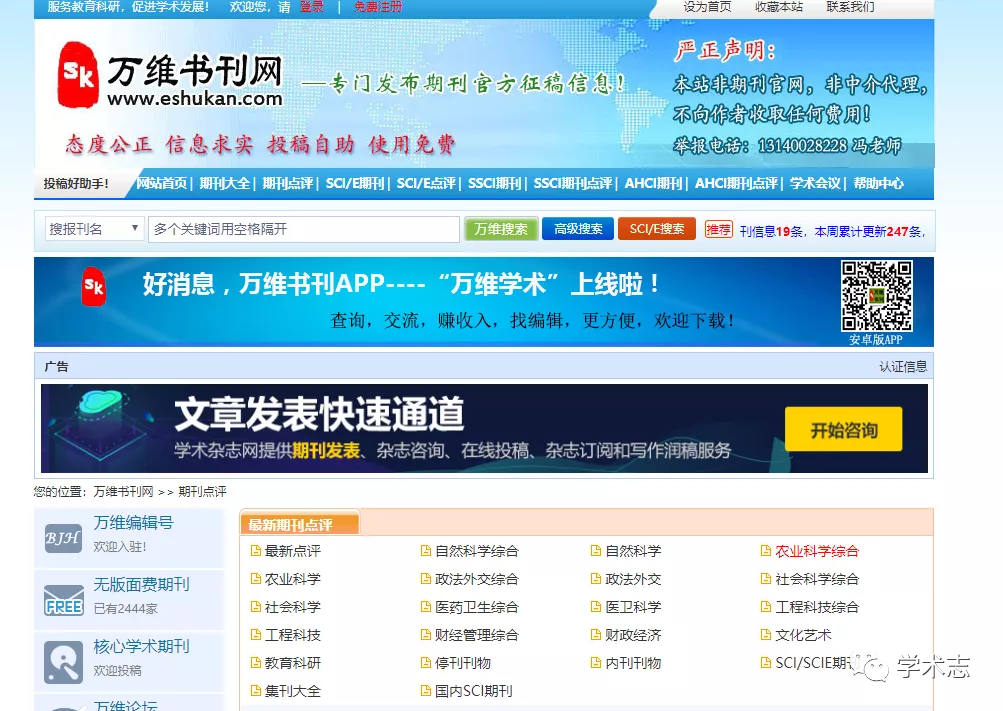Click 联系我们 in the top bar
1003x711 pixels.
(850, 7)
